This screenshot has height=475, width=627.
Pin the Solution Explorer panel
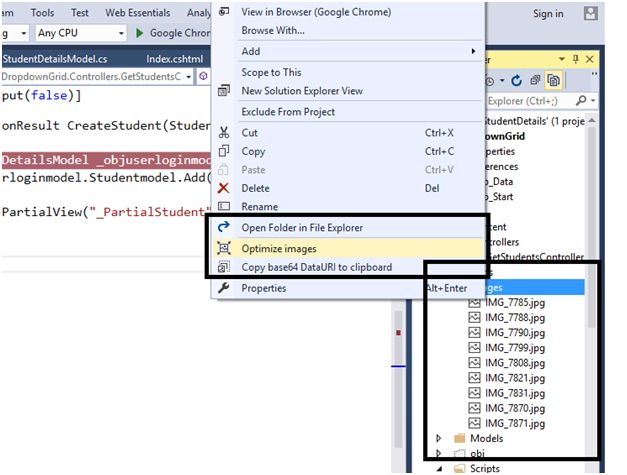click(575, 59)
